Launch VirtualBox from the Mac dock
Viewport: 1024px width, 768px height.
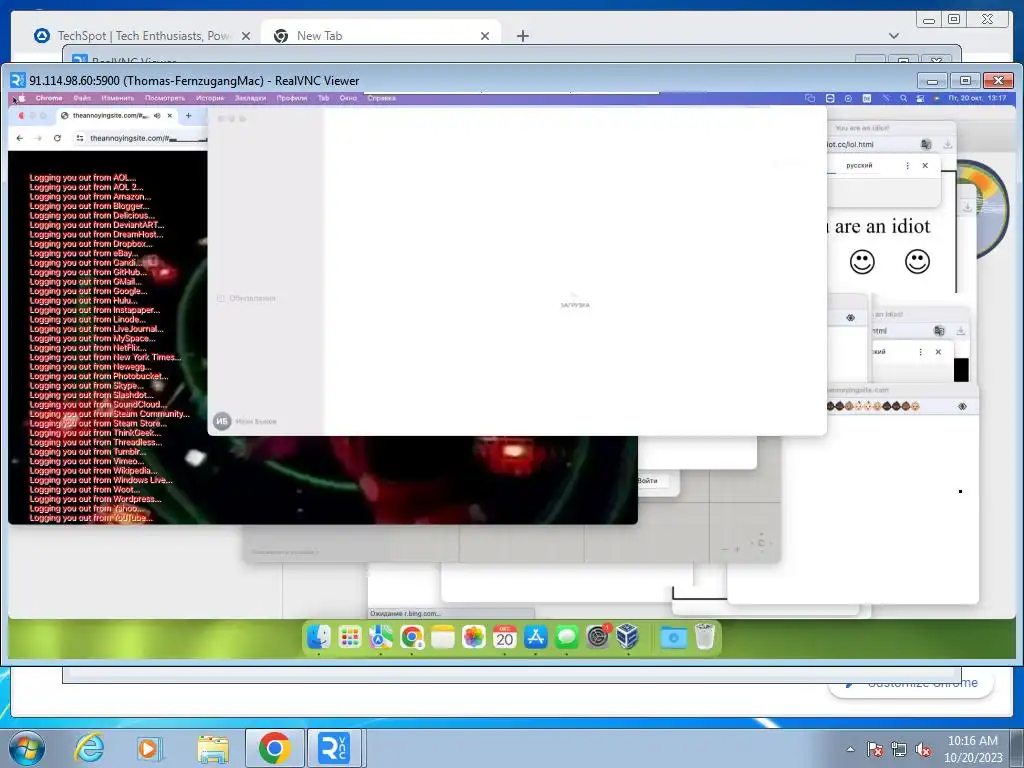click(628, 637)
